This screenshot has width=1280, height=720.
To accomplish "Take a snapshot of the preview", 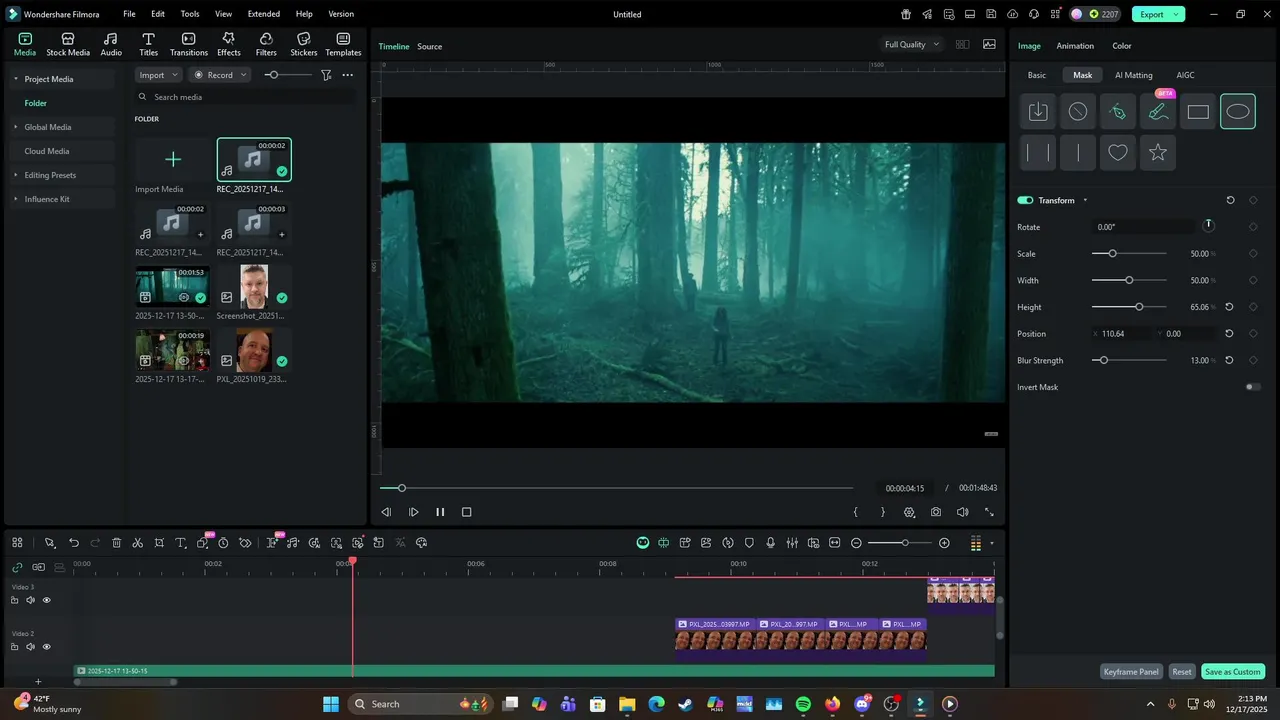I will 936,512.
